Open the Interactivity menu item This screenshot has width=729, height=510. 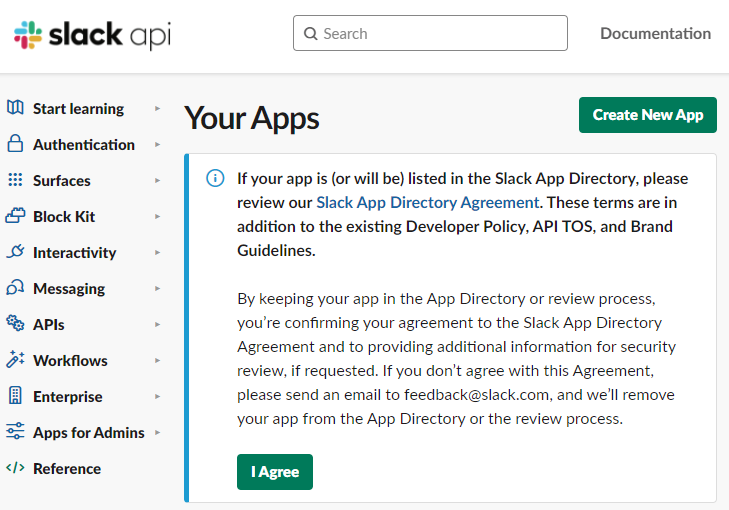pos(74,253)
